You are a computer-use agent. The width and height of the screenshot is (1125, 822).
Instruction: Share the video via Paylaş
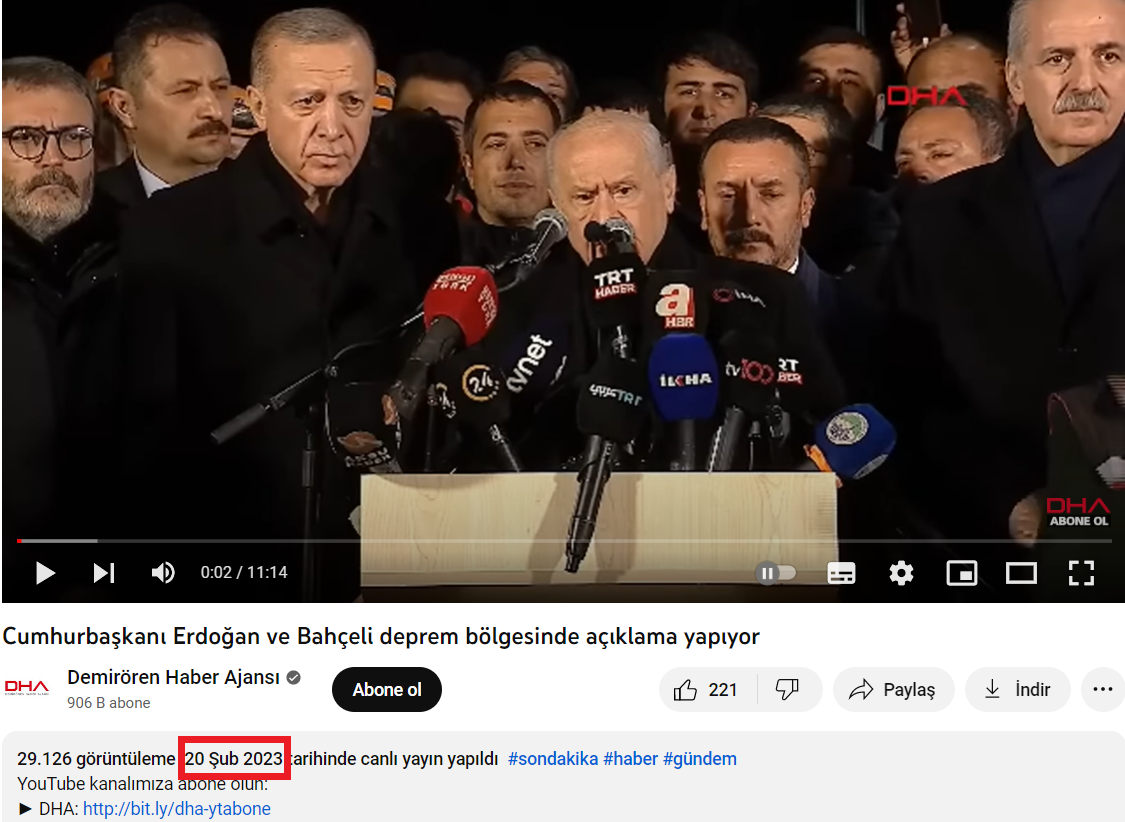pyautogui.click(x=892, y=690)
